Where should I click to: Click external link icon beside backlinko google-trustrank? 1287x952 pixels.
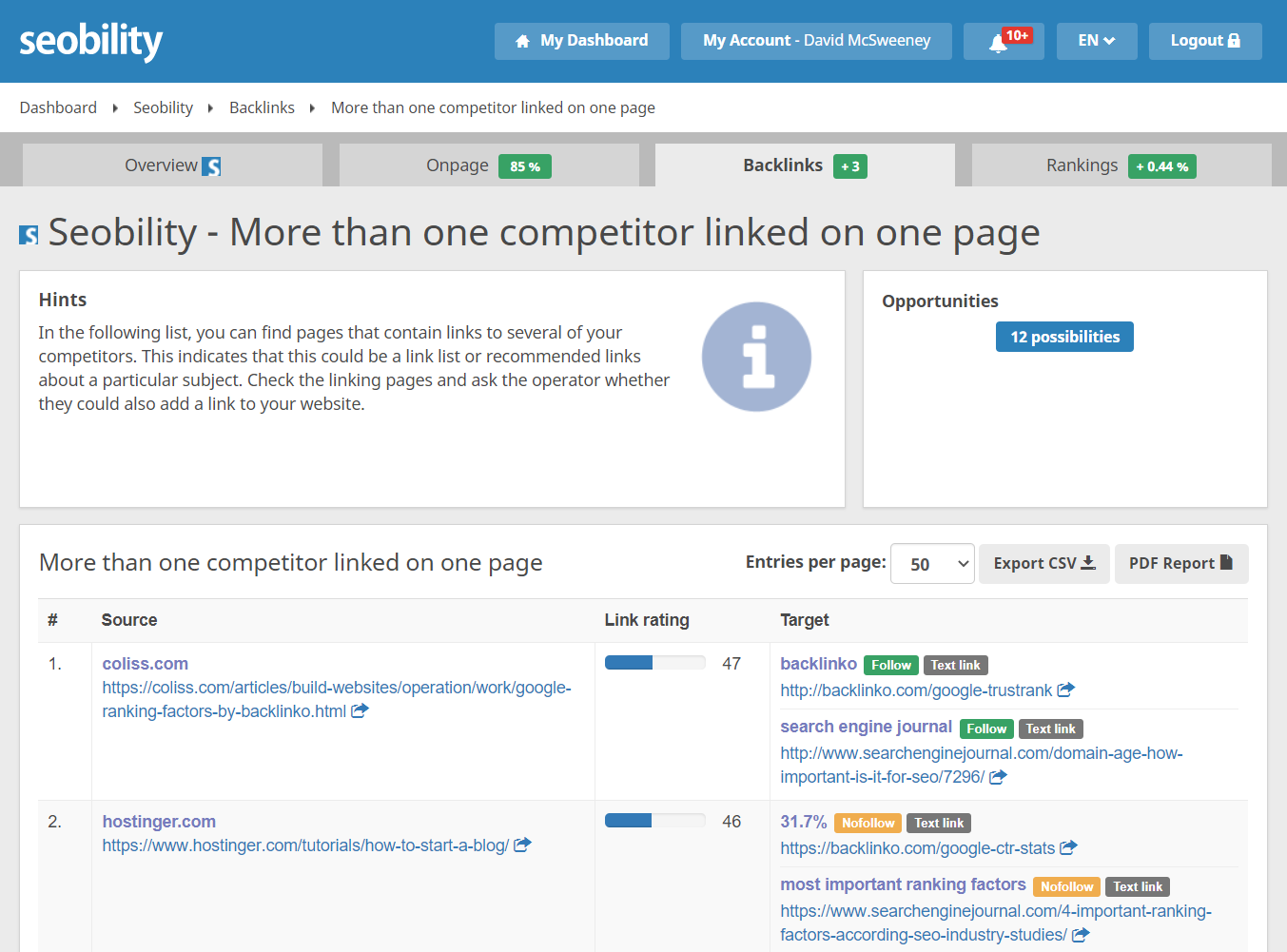[1066, 690]
